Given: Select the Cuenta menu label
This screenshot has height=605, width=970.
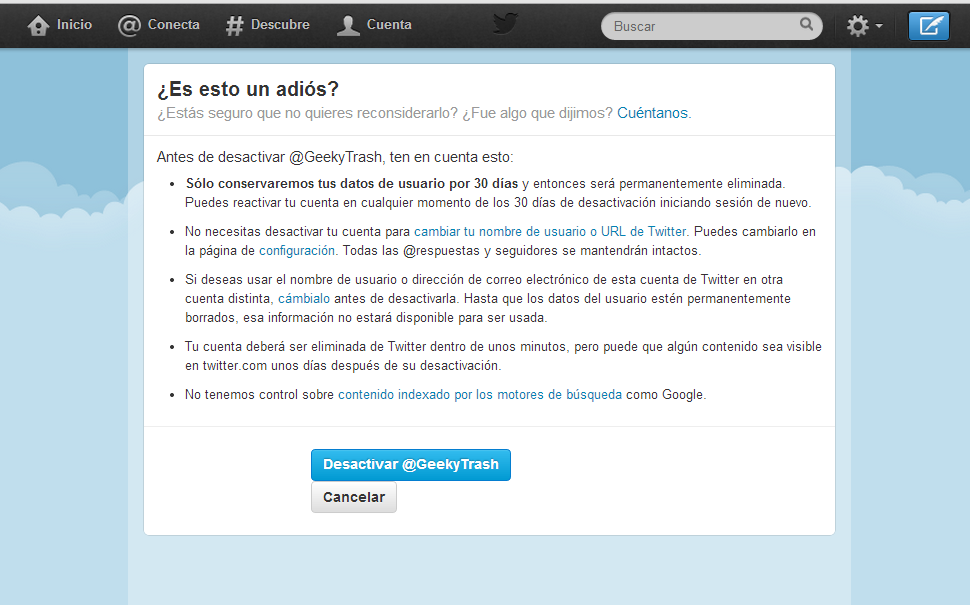Looking at the screenshot, I should [x=389, y=25].
